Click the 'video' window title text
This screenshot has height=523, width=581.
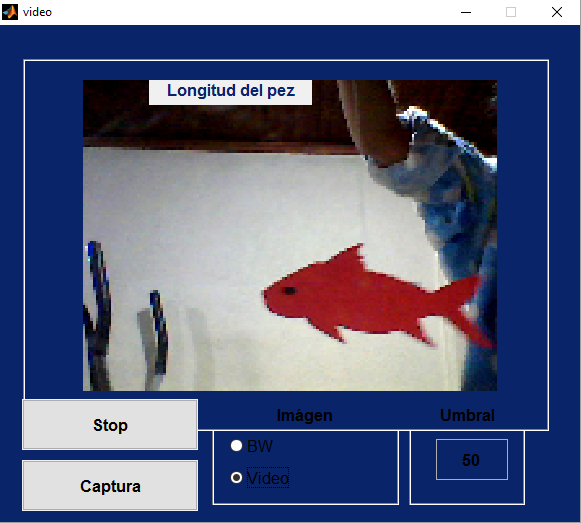[x=37, y=12]
